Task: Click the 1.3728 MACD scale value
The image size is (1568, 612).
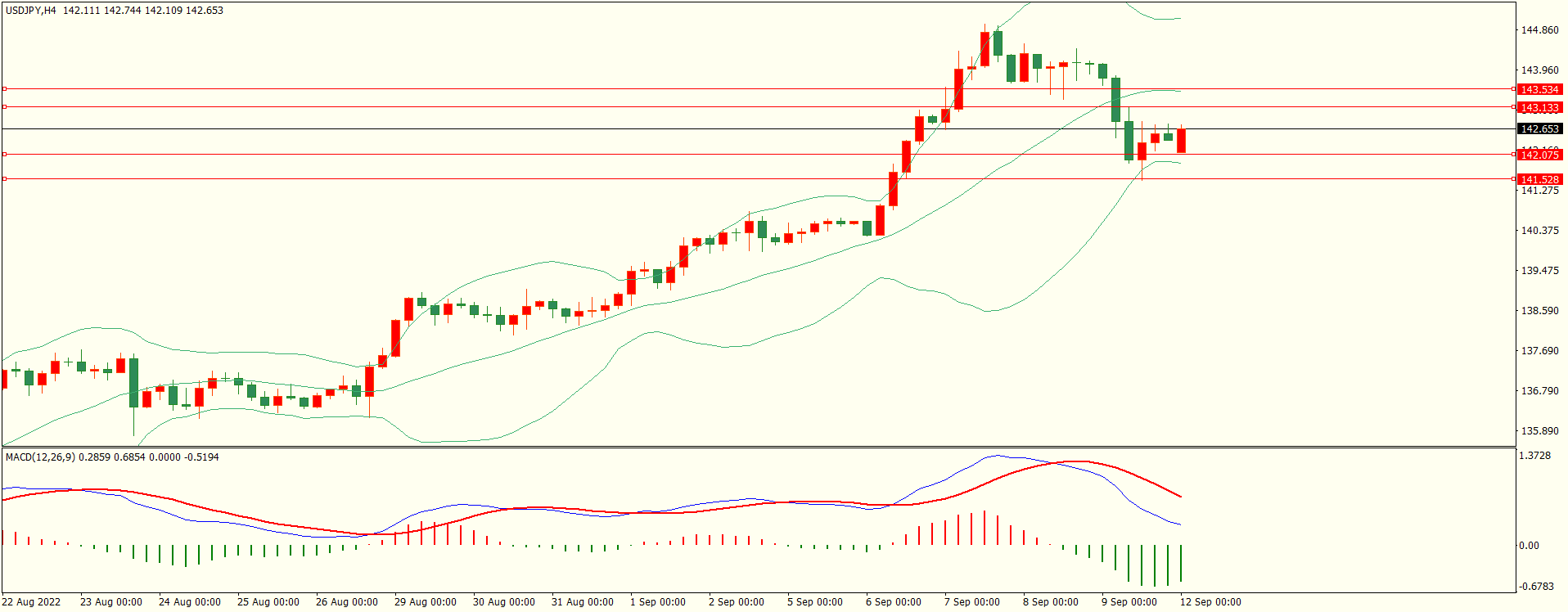Action: pos(1535,456)
